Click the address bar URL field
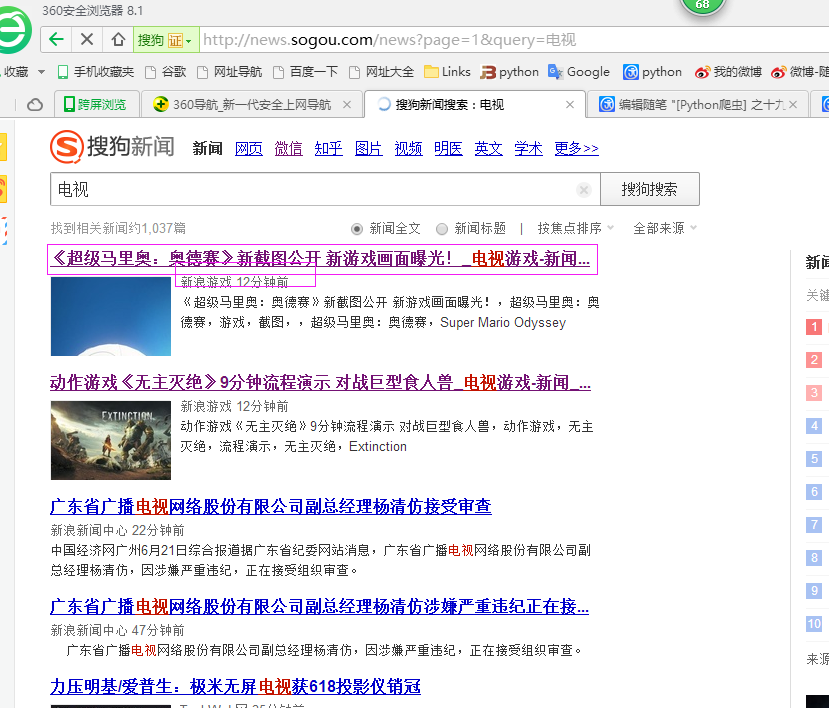The height and width of the screenshot is (708, 829). (513, 40)
